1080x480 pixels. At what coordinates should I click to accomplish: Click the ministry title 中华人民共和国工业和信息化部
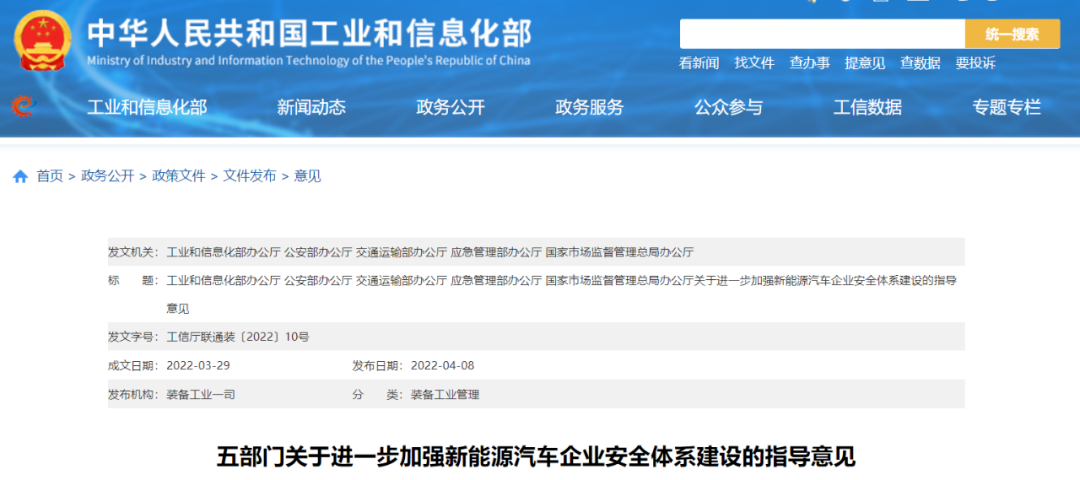309,33
